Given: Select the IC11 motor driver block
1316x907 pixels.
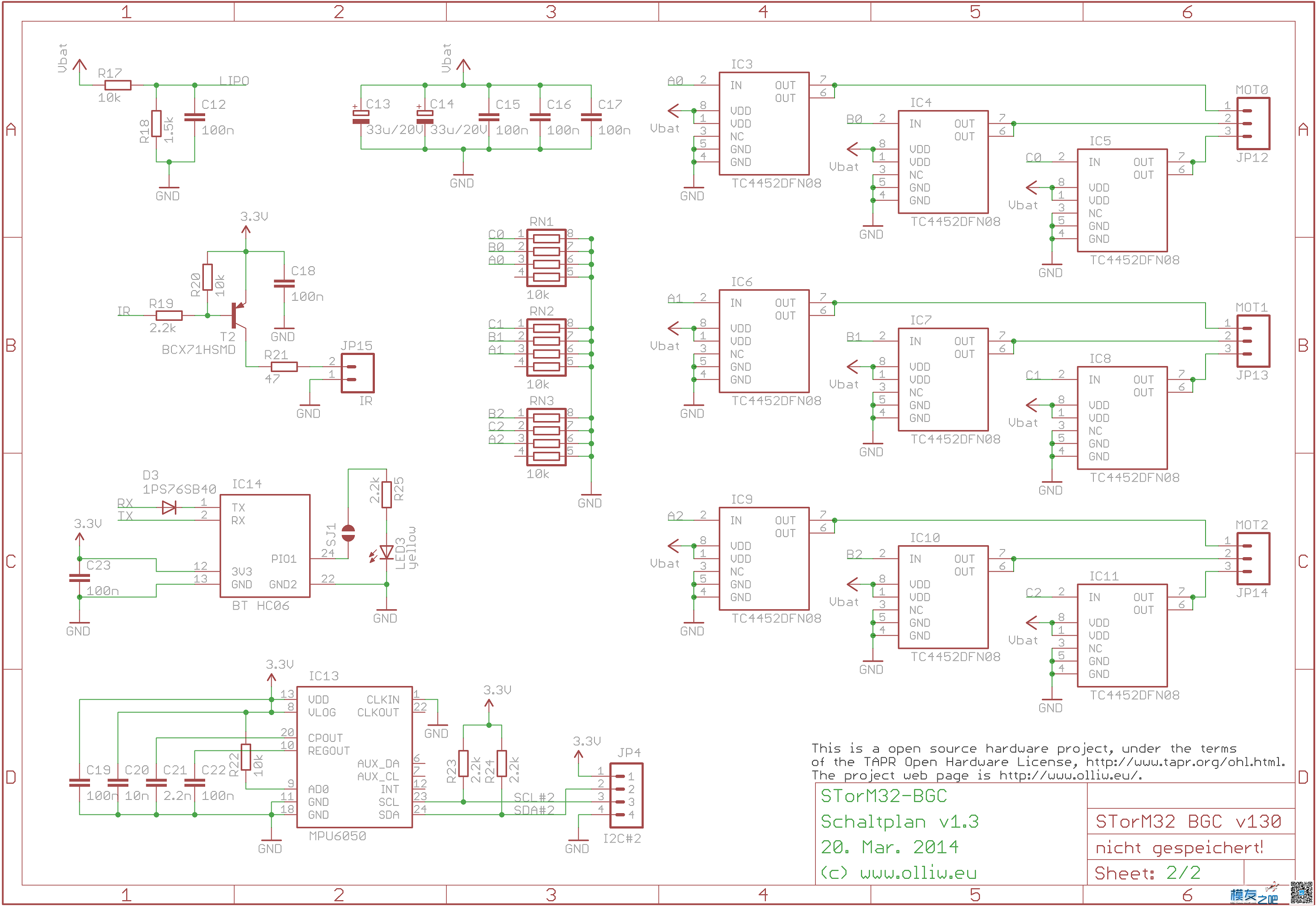Looking at the screenshot, I should pyautogui.click(x=1123, y=635).
